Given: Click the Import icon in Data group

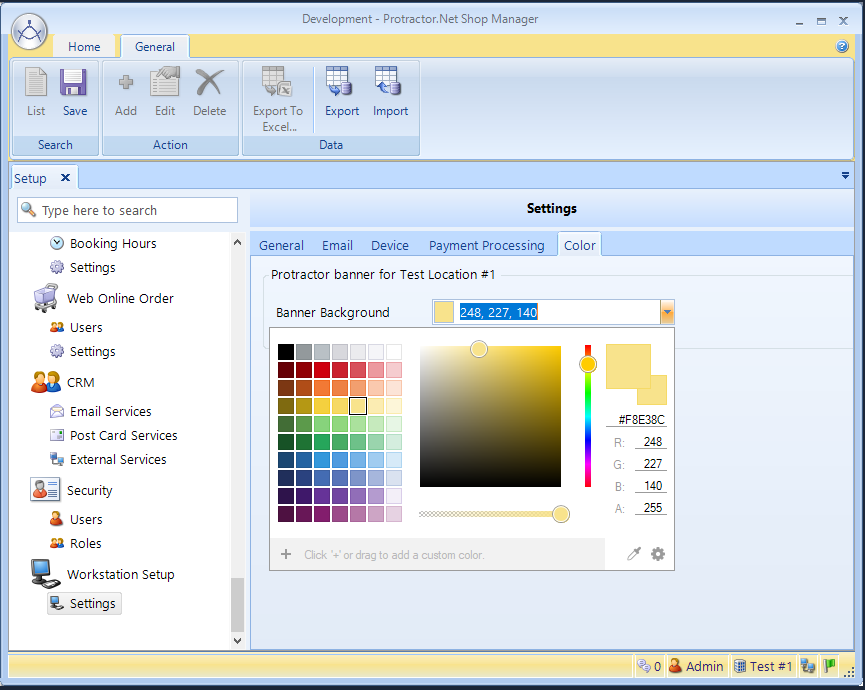Looking at the screenshot, I should point(390,92).
